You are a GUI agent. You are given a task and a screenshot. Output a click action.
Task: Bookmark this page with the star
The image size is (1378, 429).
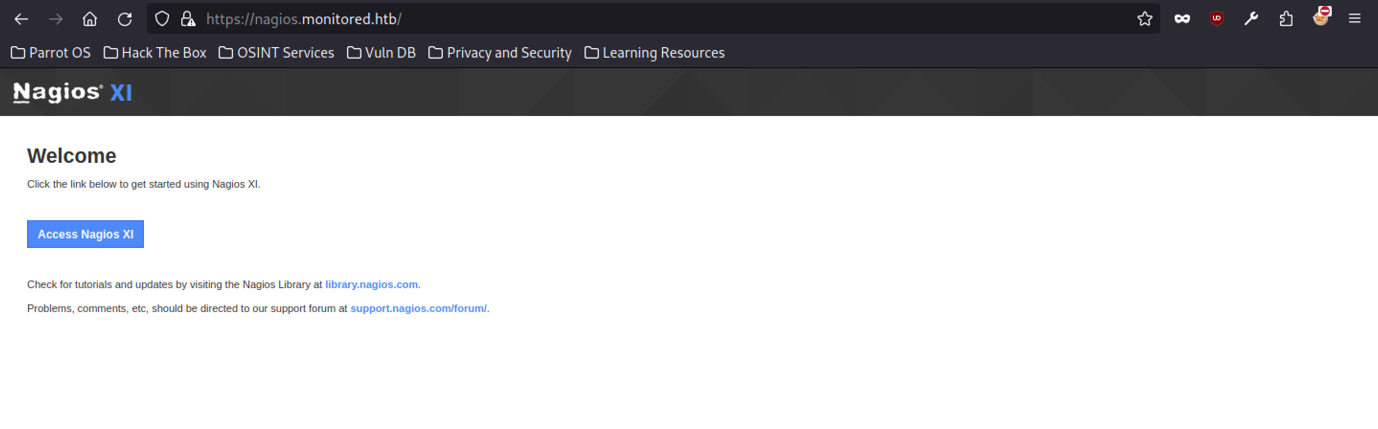pos(1145,19)
